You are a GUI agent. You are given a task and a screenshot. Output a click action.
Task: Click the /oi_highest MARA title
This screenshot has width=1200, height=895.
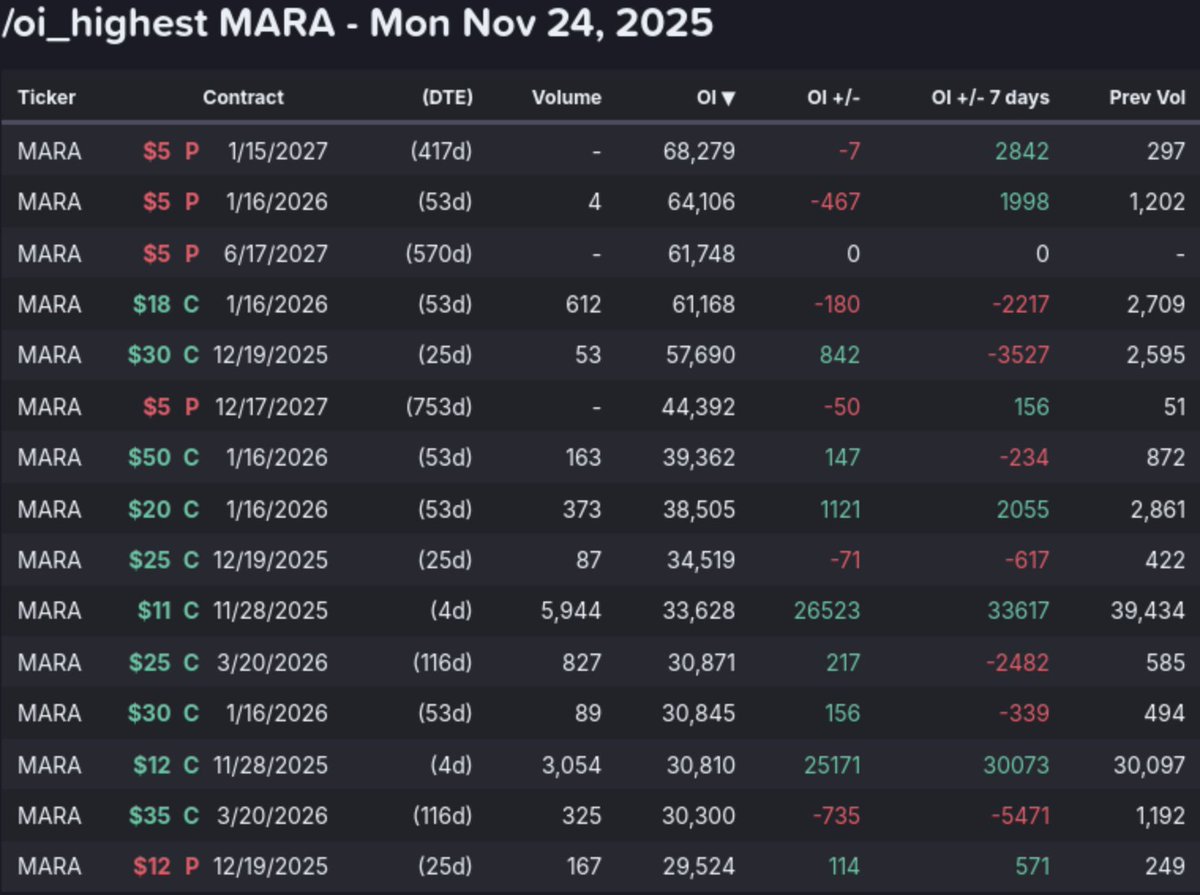tap(357, 24)
